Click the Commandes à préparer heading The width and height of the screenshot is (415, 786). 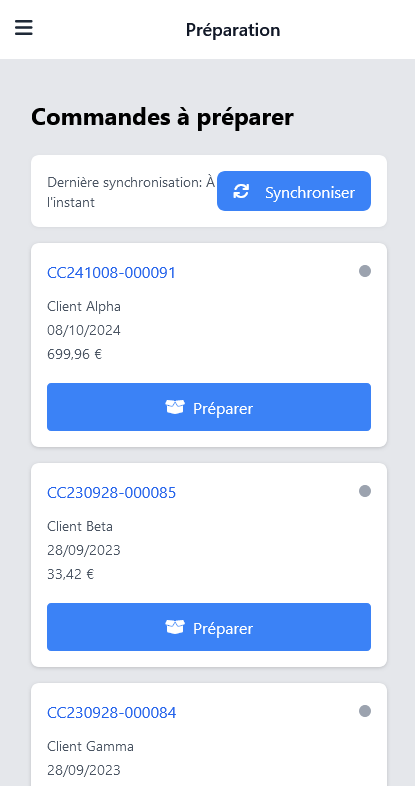[162, 117]
